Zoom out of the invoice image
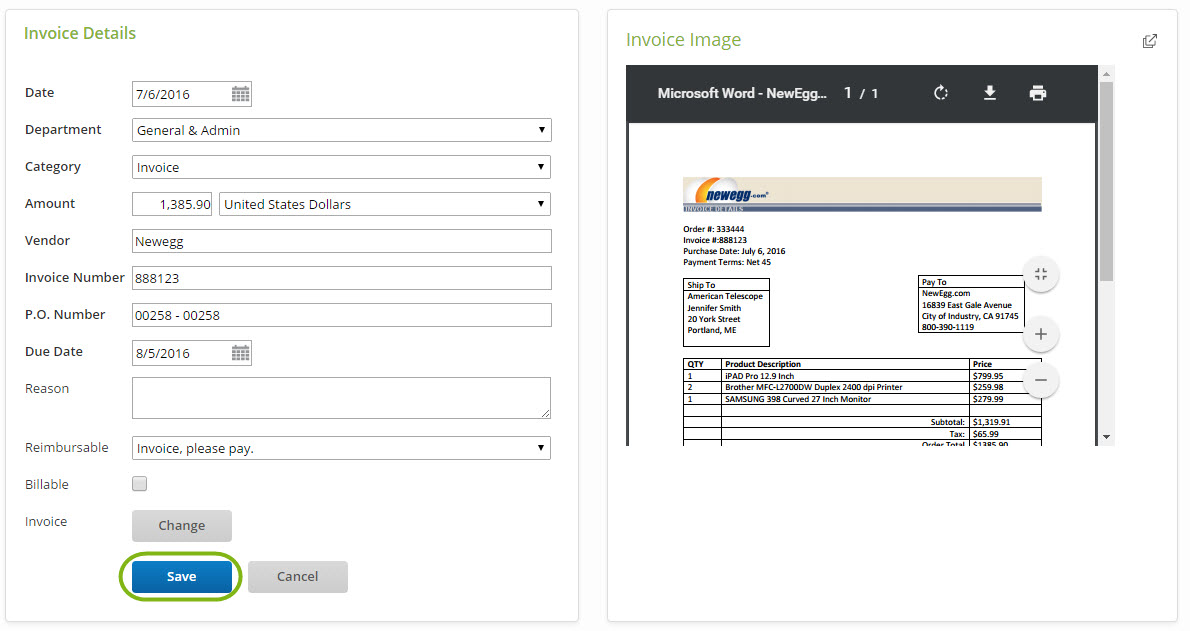1190x631 pixels. [x=1040, y=380]
